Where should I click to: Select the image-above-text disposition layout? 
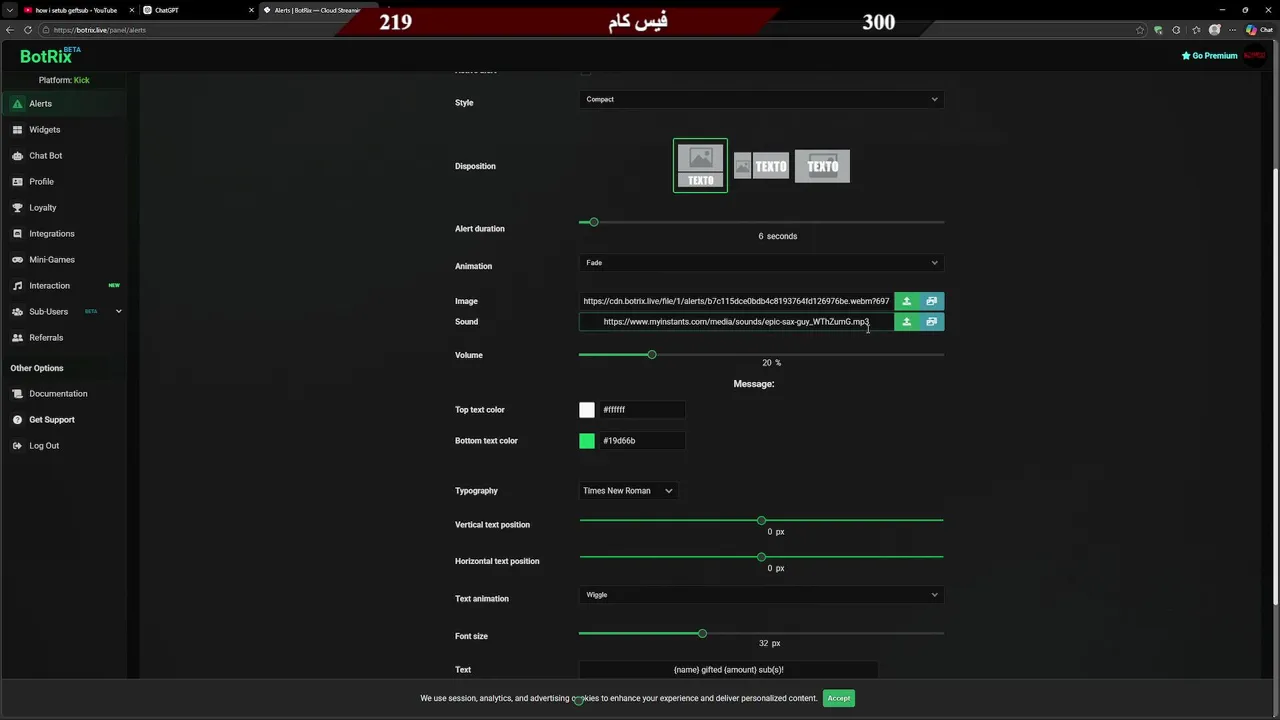coord(700,166)
